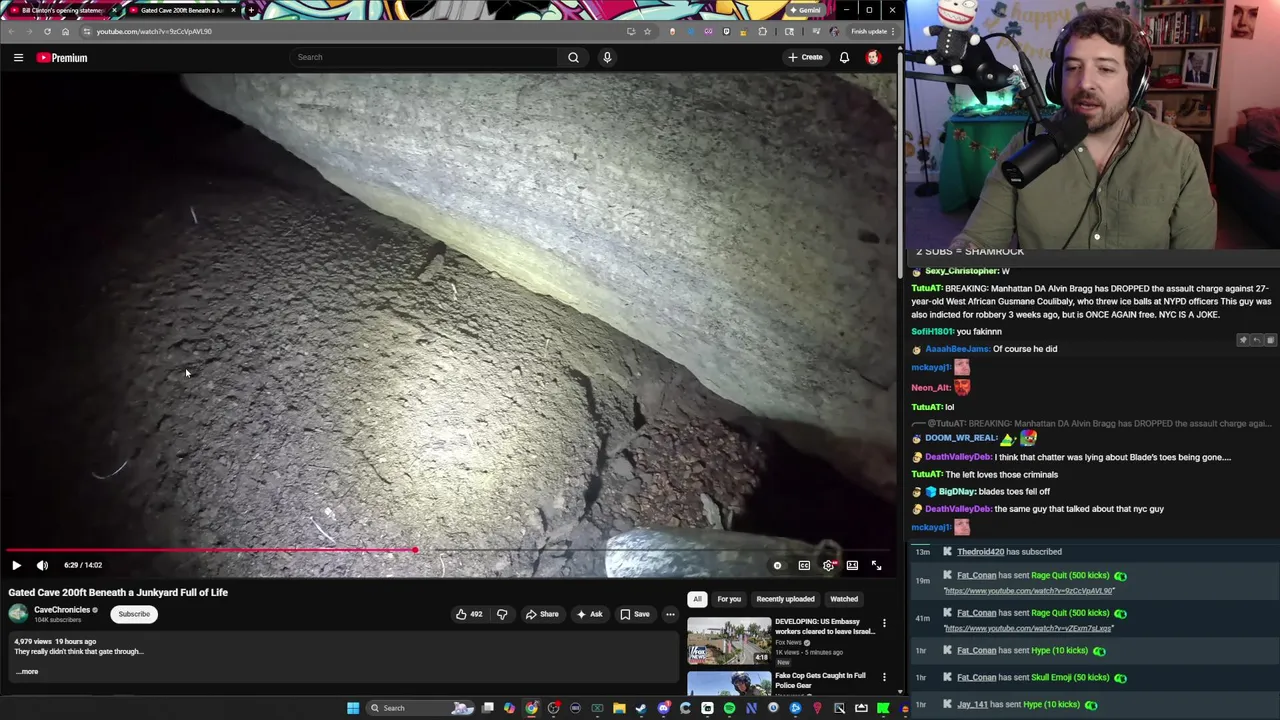
Task: Click the taskbar Search box
Action: pyautogui.click(x=420, y=708)
